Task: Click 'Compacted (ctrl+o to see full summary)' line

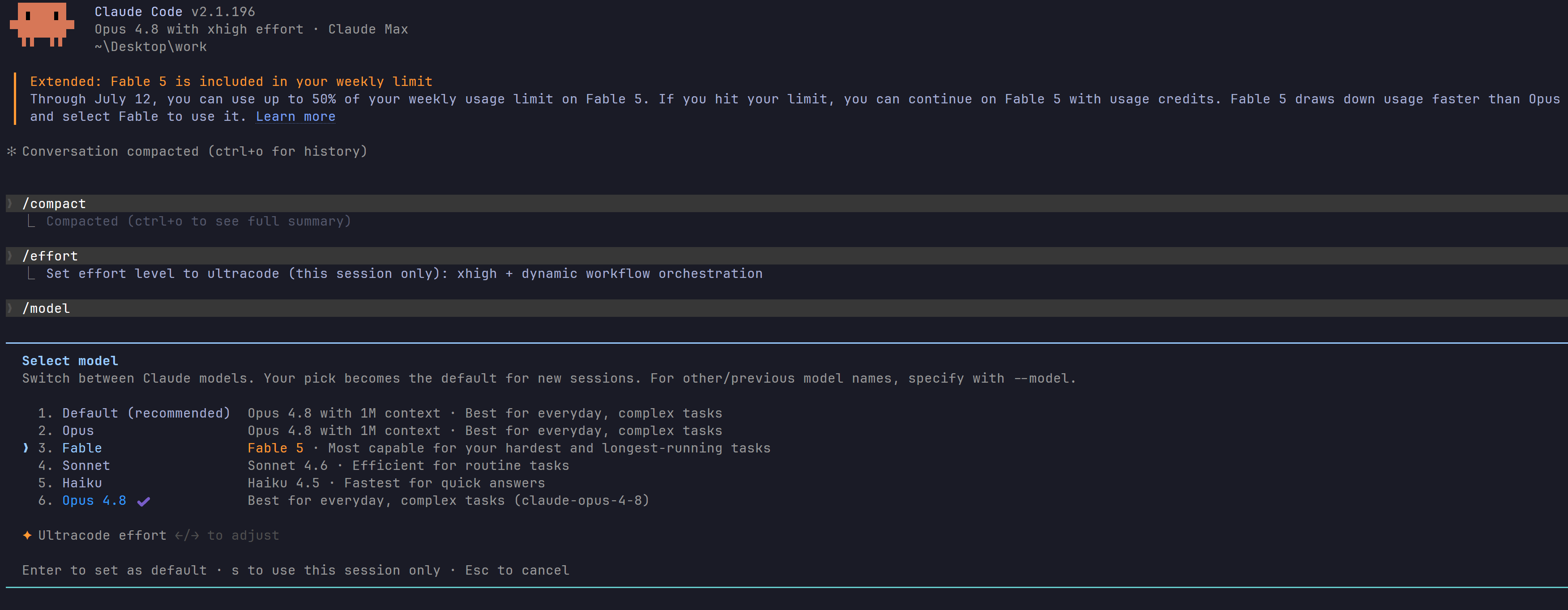Action: (198, 221)
